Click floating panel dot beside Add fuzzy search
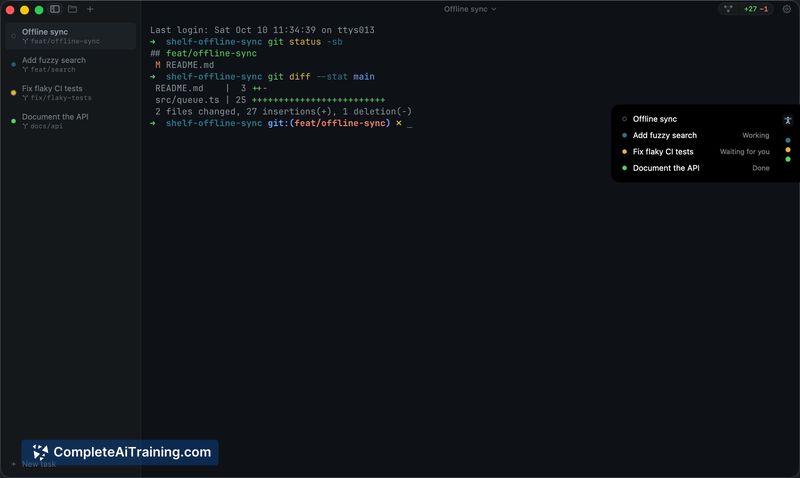The image size is (800, 478). [624, 135]
